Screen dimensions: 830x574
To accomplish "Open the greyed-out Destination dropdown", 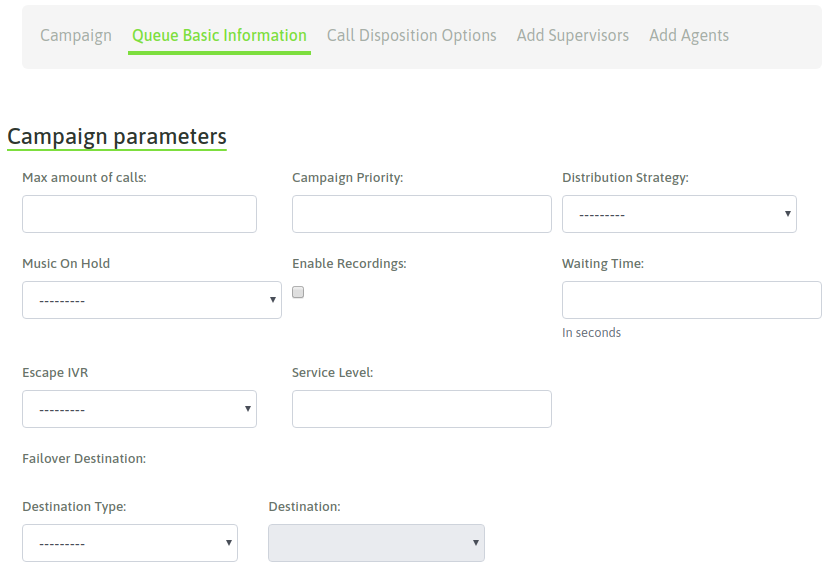I will [x=376, y=543].
